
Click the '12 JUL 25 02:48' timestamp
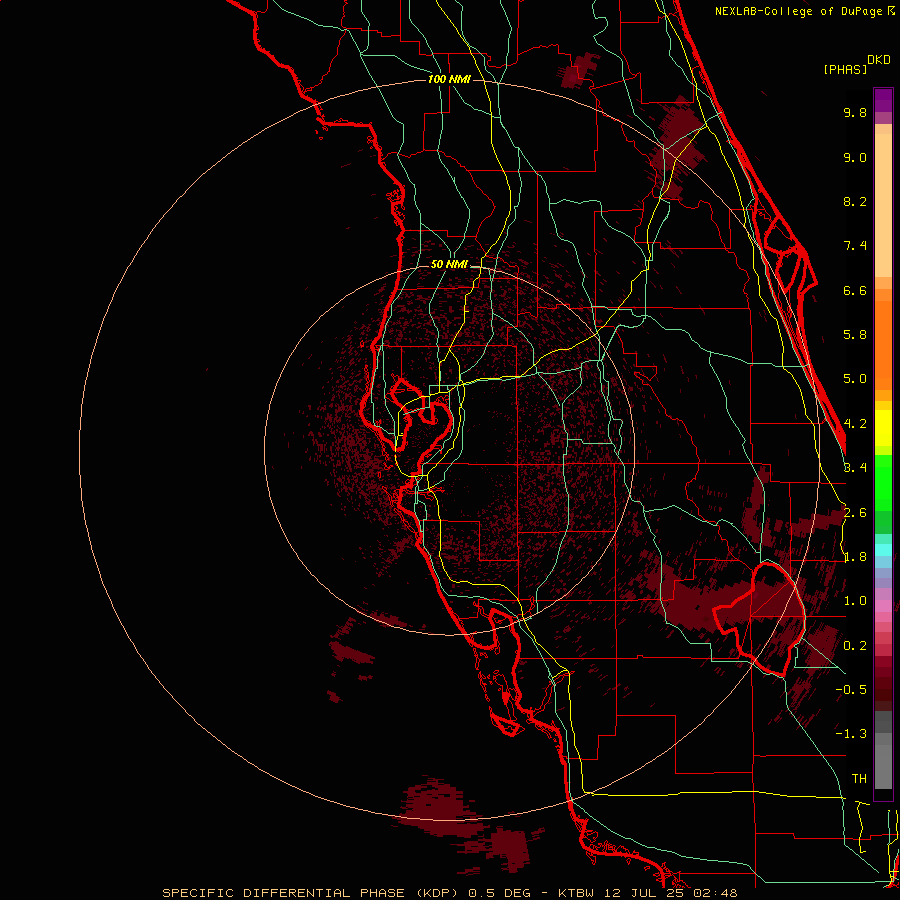point(669,893)
